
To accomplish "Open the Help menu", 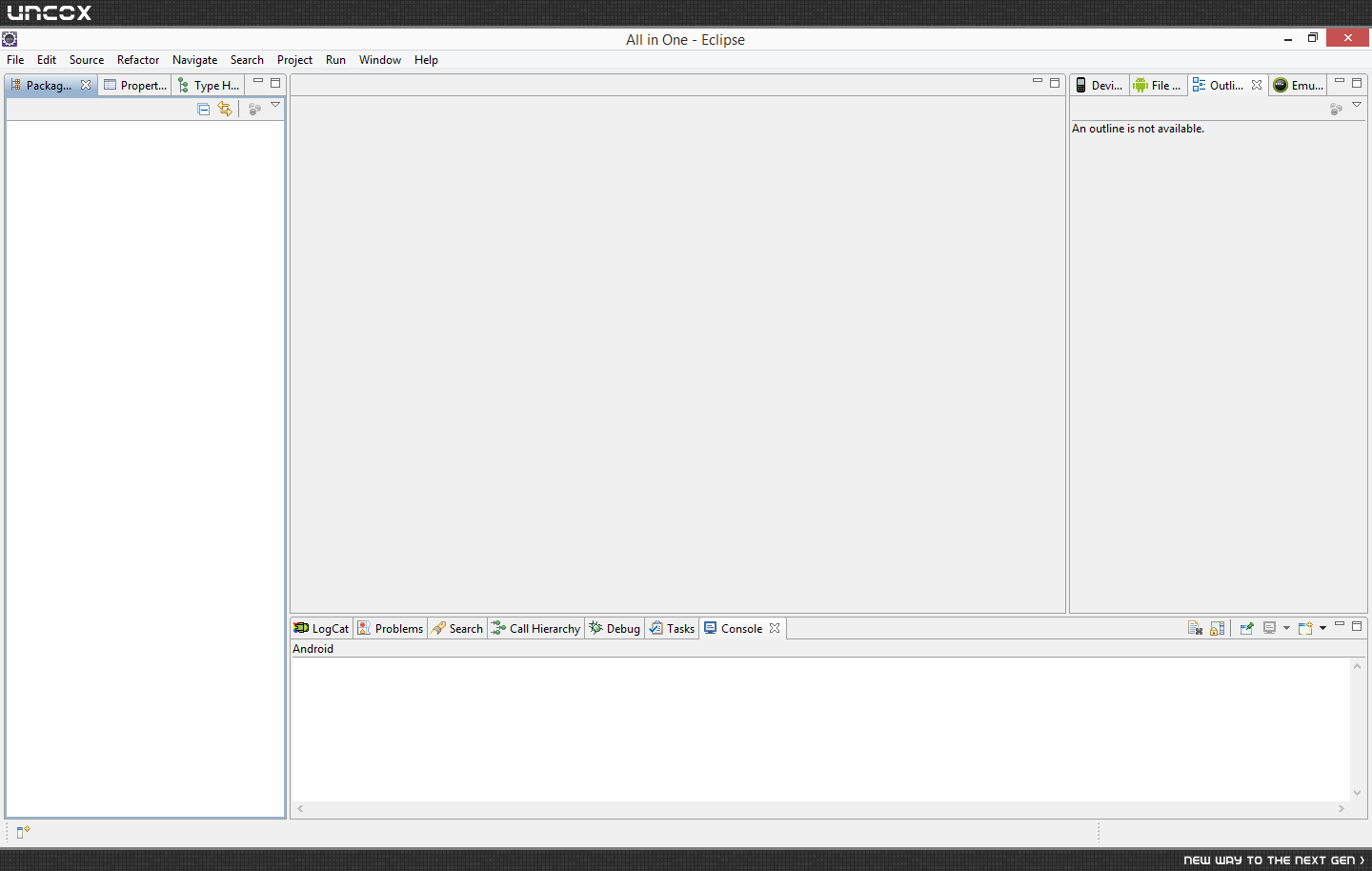I will 426,59.
